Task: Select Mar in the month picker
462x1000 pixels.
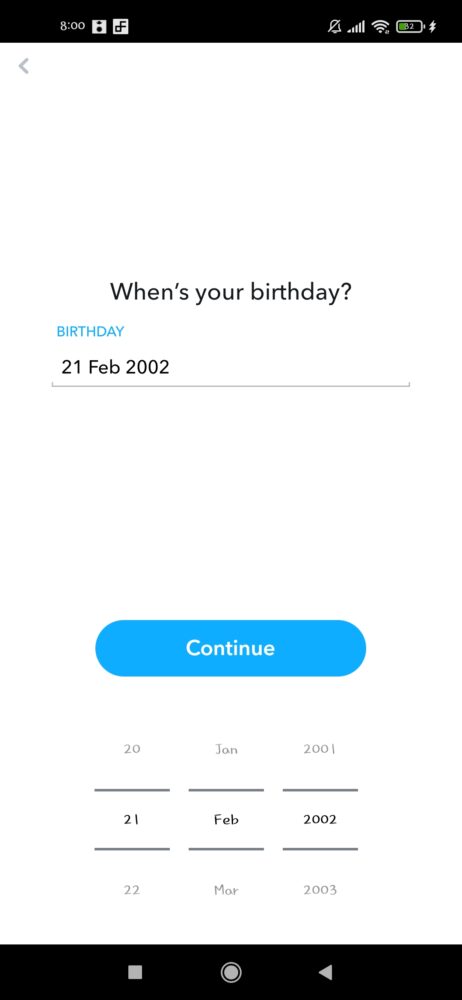Action: click(x=227, y=890)
